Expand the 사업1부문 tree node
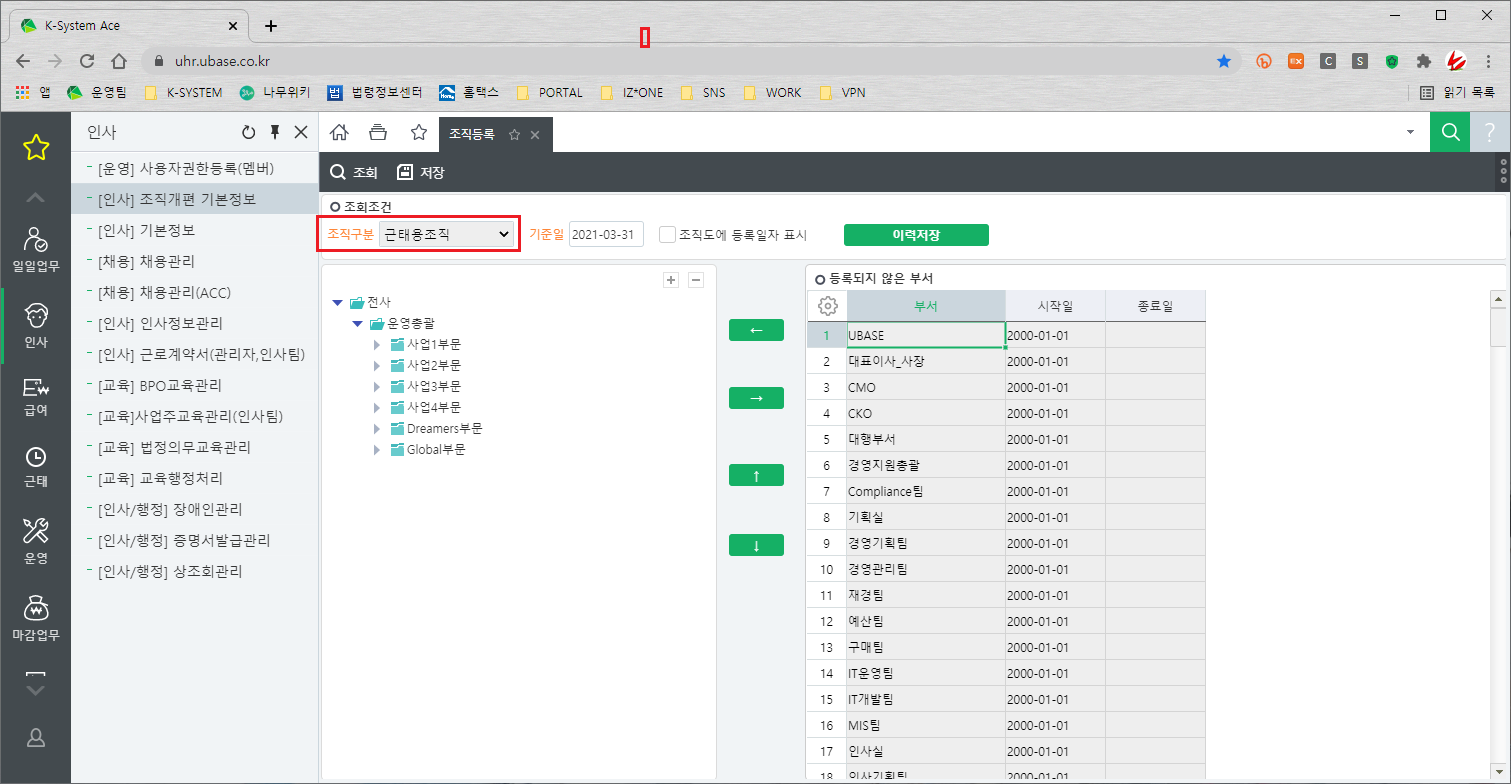Image resolution: width=1511 pixels, height=784 pixels. (x=377, y=344)
